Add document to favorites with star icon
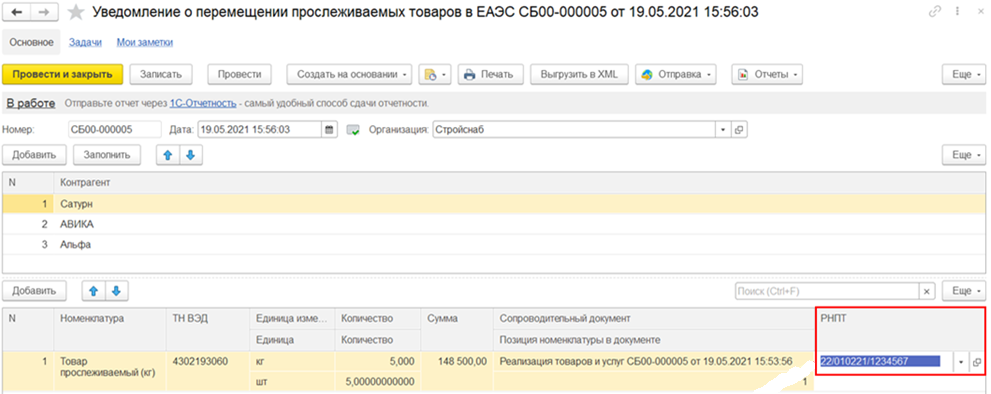Screen dimensions: 991x394 click(76, 11)
